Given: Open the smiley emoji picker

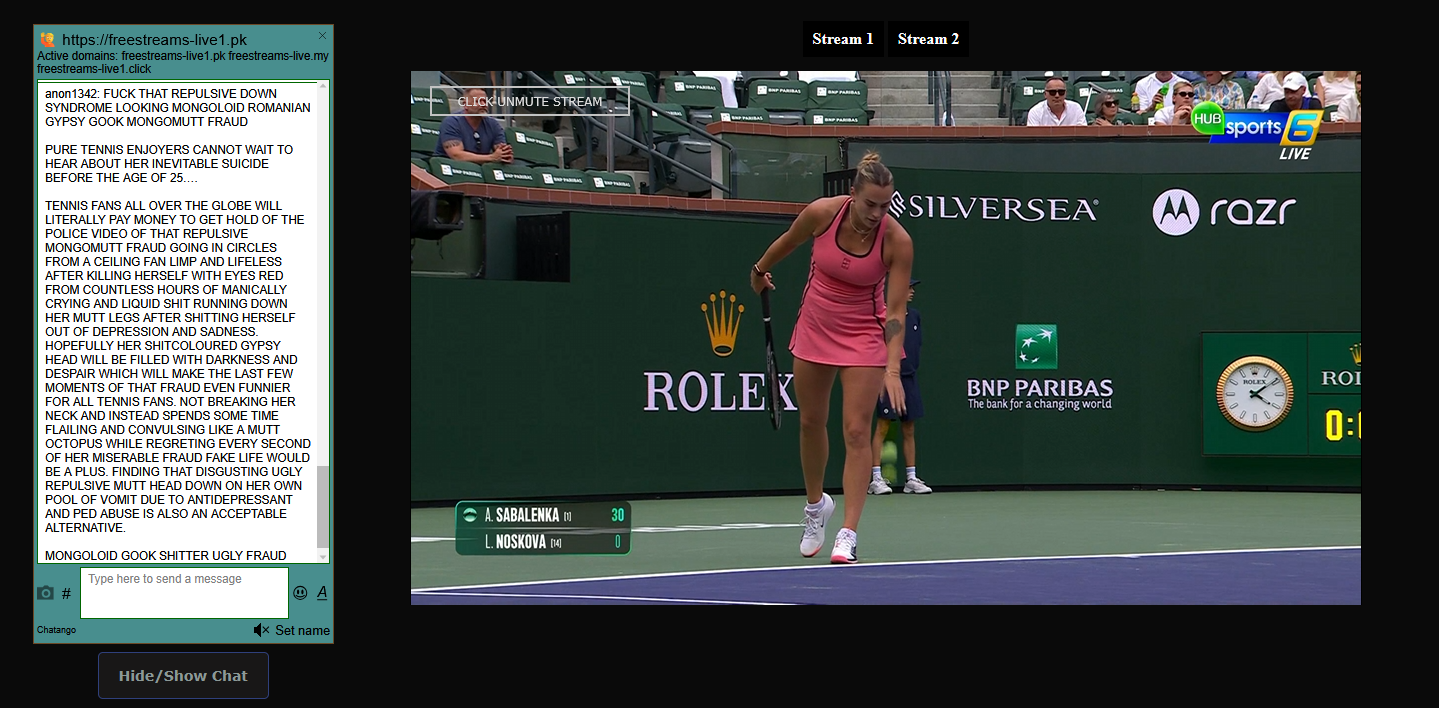Looking at the screenshot, I should [300, 593].
